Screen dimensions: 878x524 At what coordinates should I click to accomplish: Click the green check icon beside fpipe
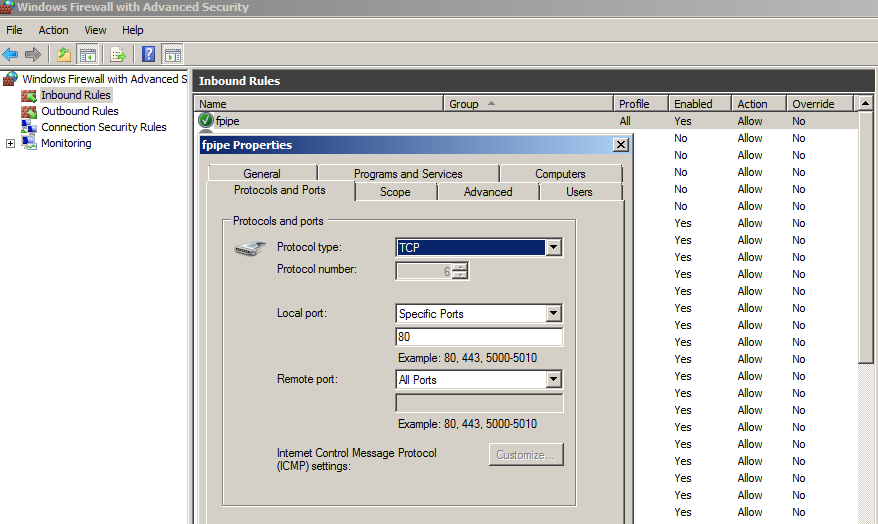(206, 120)
